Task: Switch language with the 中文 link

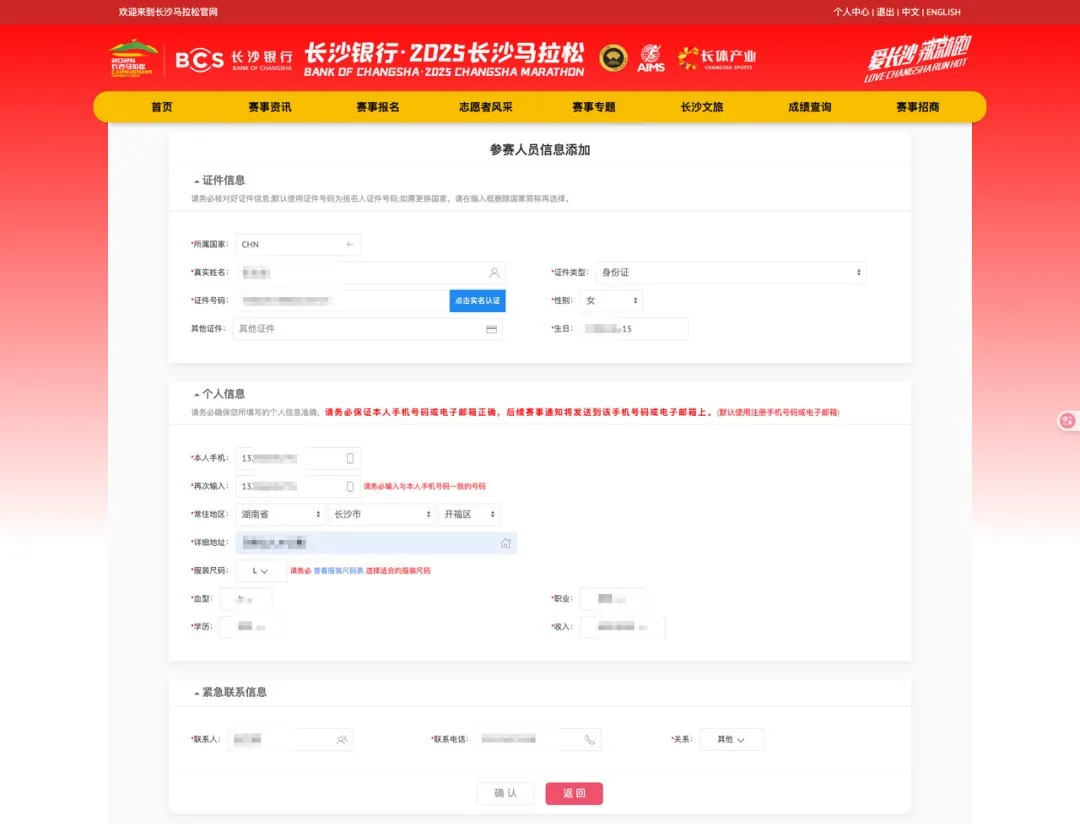Action: [911, 12]
